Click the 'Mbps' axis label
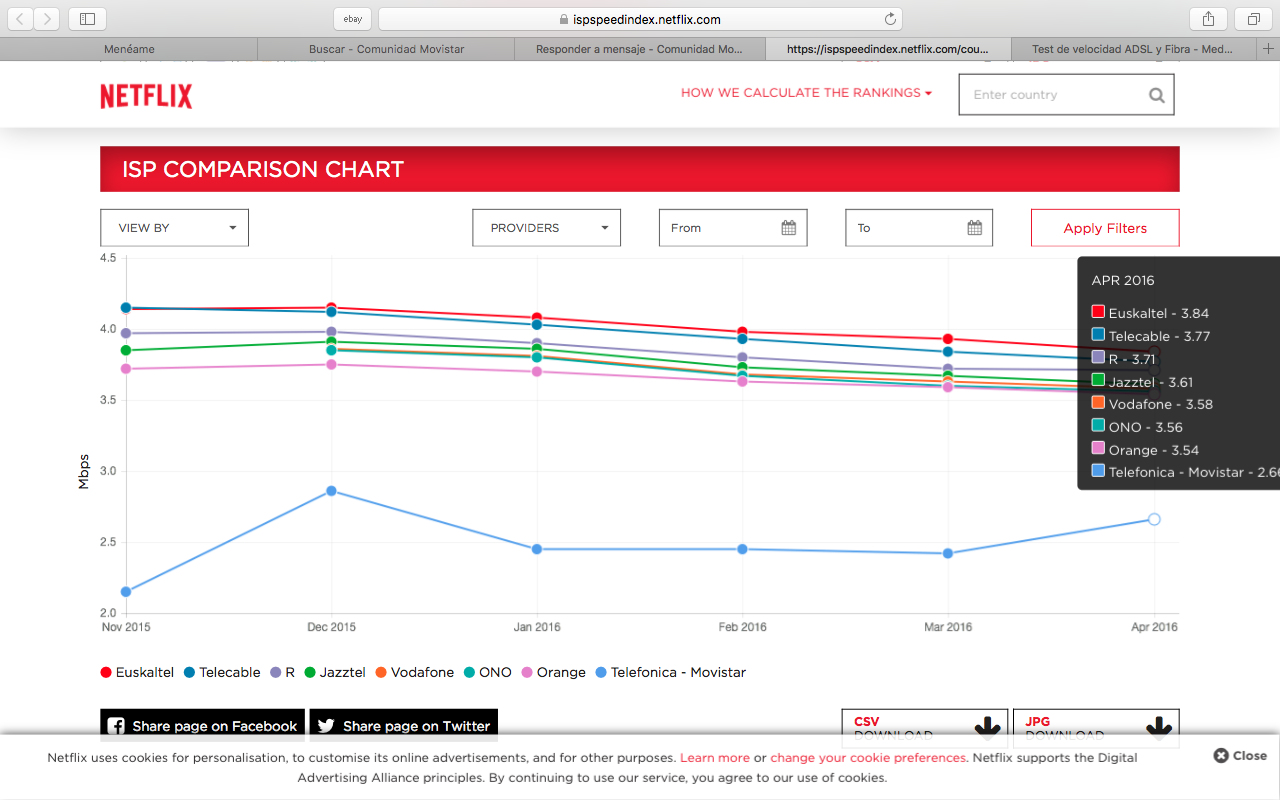 [x=84, y=471]
